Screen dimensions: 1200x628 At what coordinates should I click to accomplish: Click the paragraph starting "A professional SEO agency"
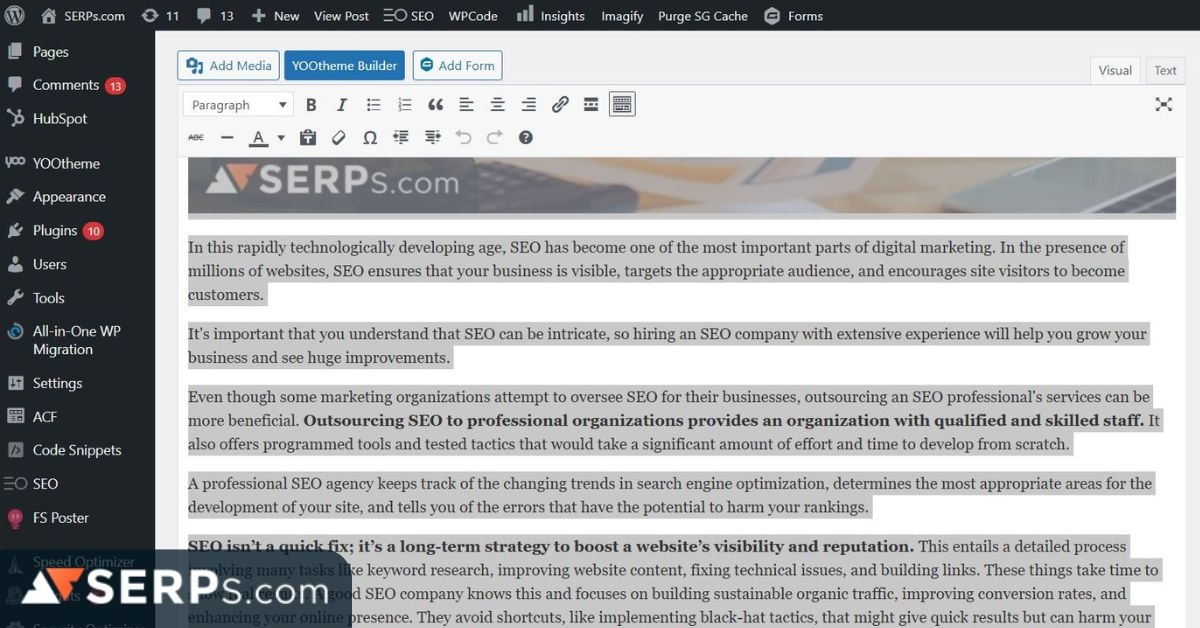670,495
